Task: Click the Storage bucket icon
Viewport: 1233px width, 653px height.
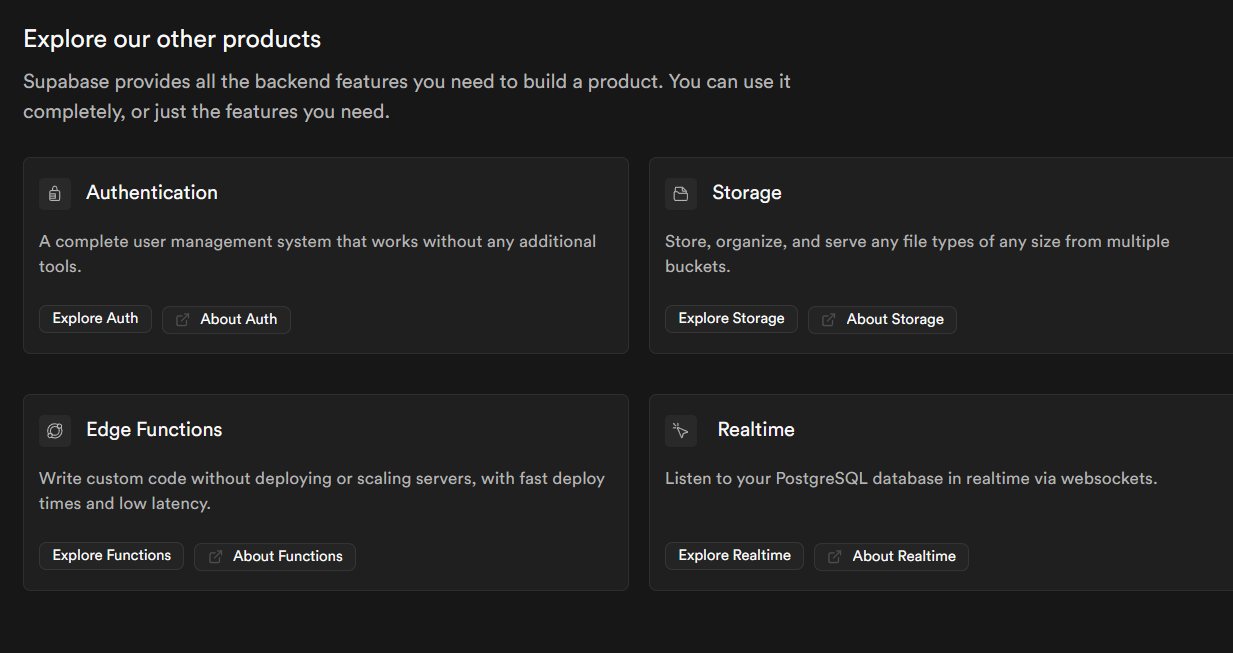Action: click(681, 194)
